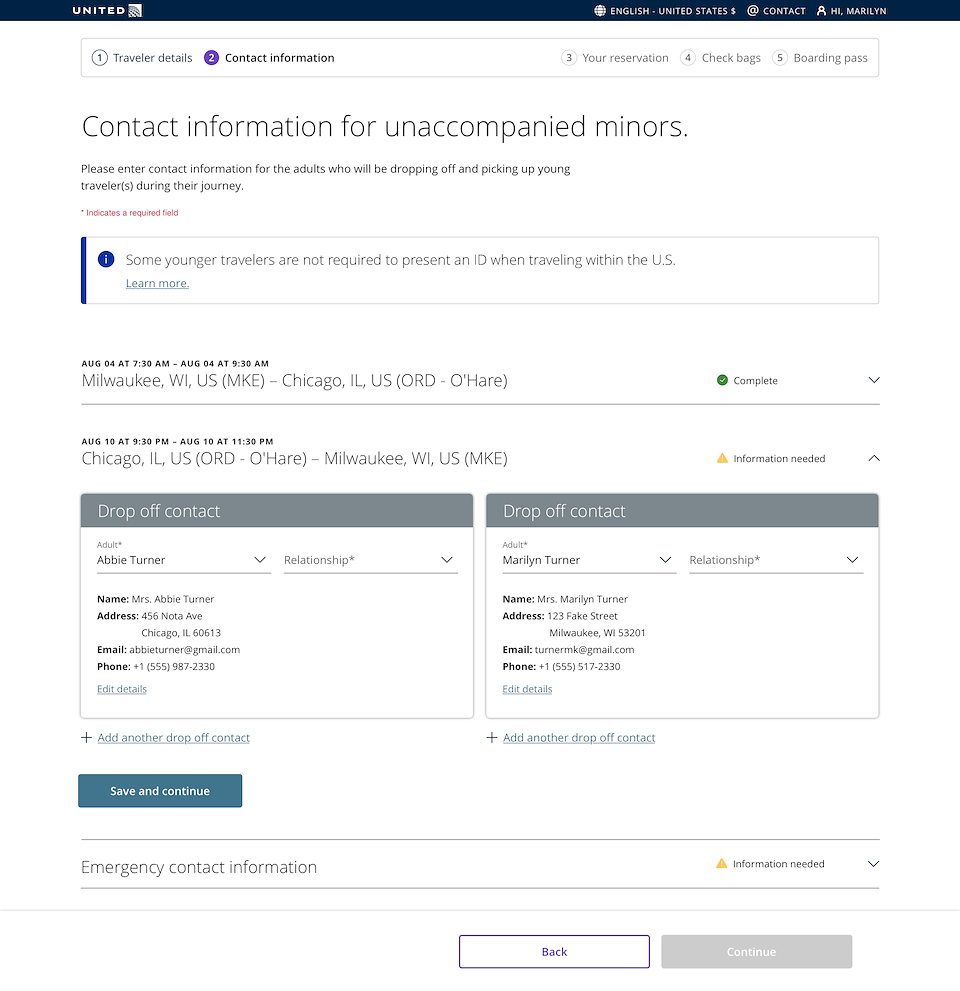This screenshot has width=960, height=991.
Task: Click the blue info circle icon
Action: point(106,259)
